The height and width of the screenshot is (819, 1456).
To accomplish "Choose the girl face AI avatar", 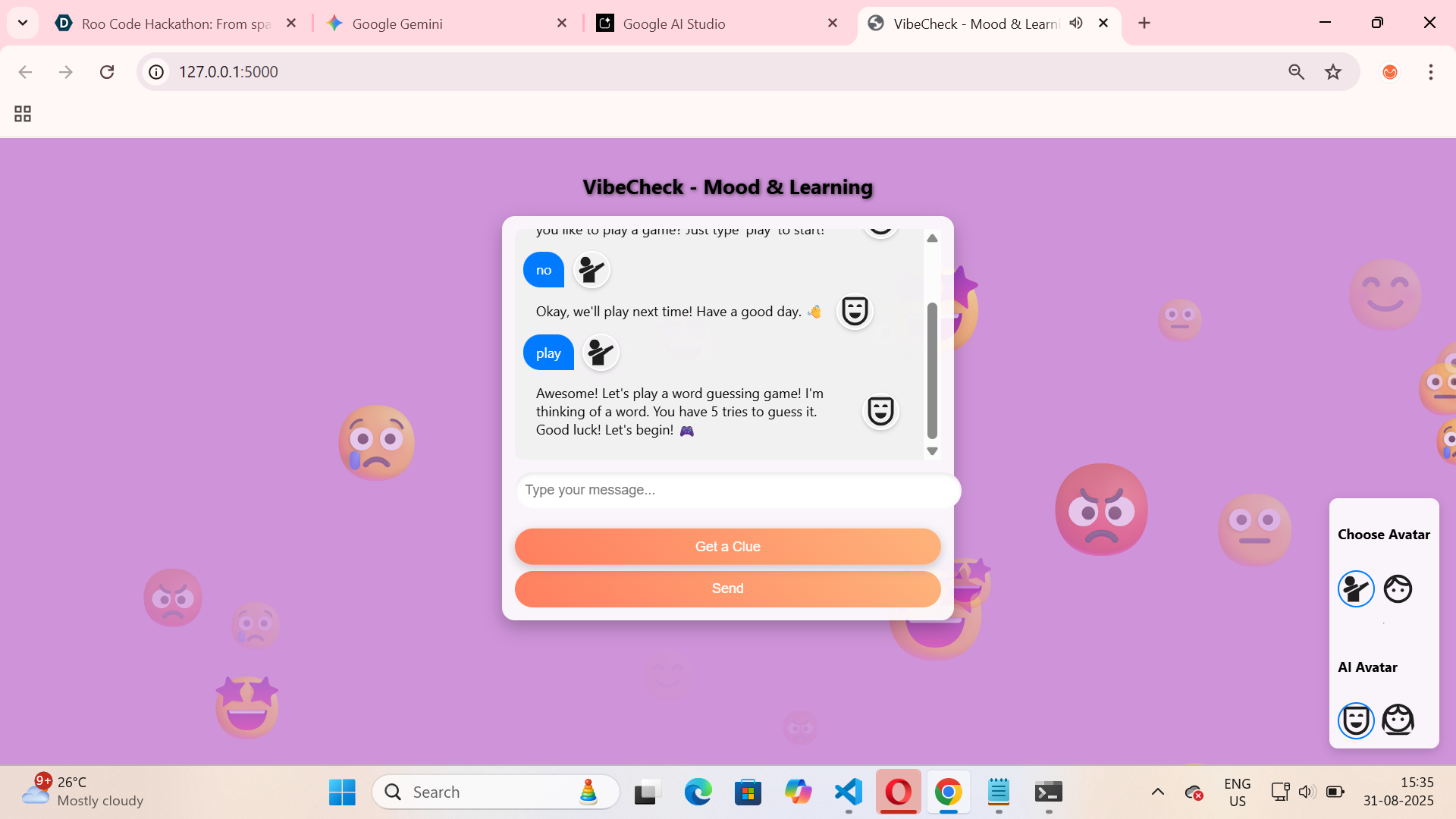I will point(1398,720).
